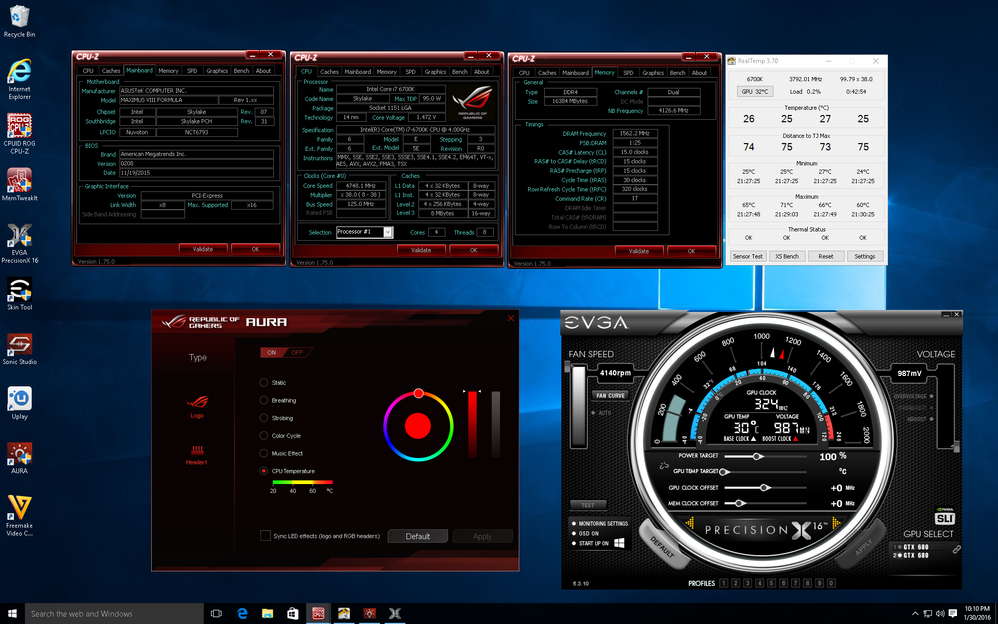Launch Uplay from the desktop

pyautogui.click(x=19, y=403)
